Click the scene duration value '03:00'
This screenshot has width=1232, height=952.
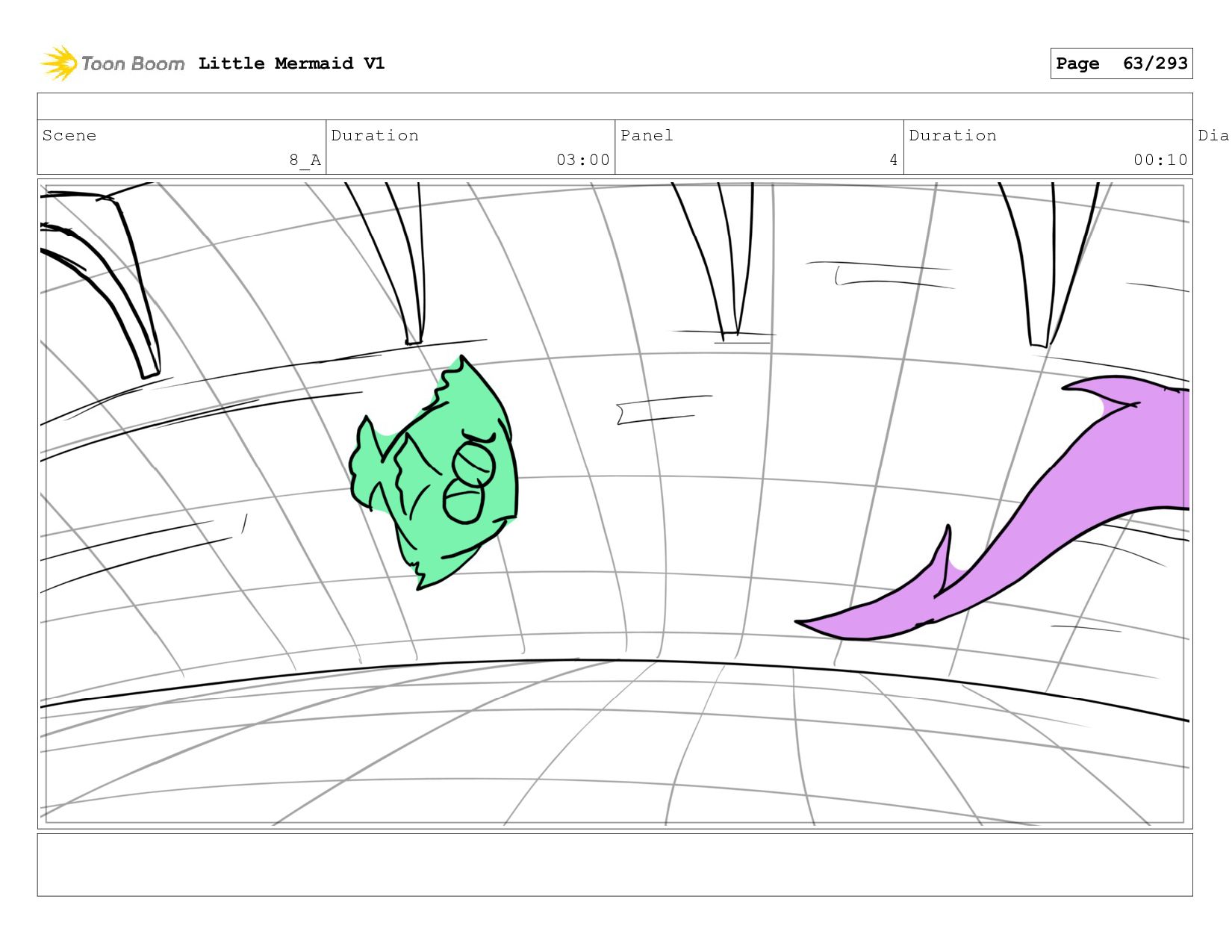click(583, 160)
